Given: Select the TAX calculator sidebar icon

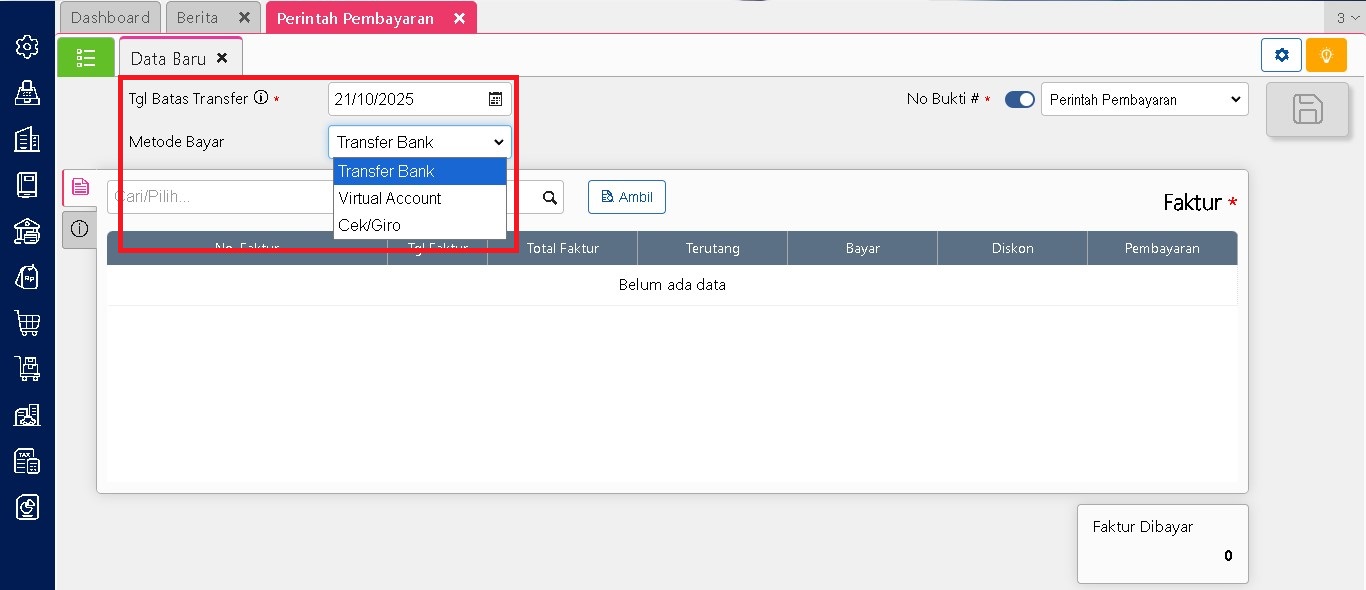Looking at the screenshot, I should [27, 461].
